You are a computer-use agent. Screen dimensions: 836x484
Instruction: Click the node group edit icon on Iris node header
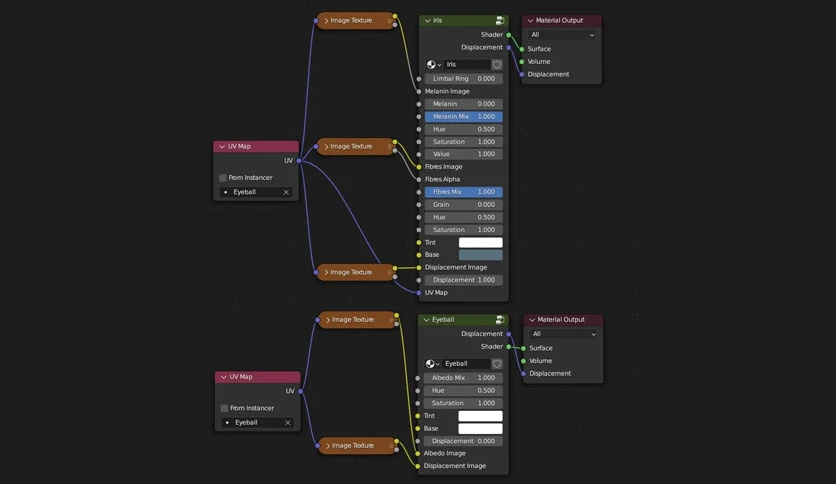tap(500, 20)
